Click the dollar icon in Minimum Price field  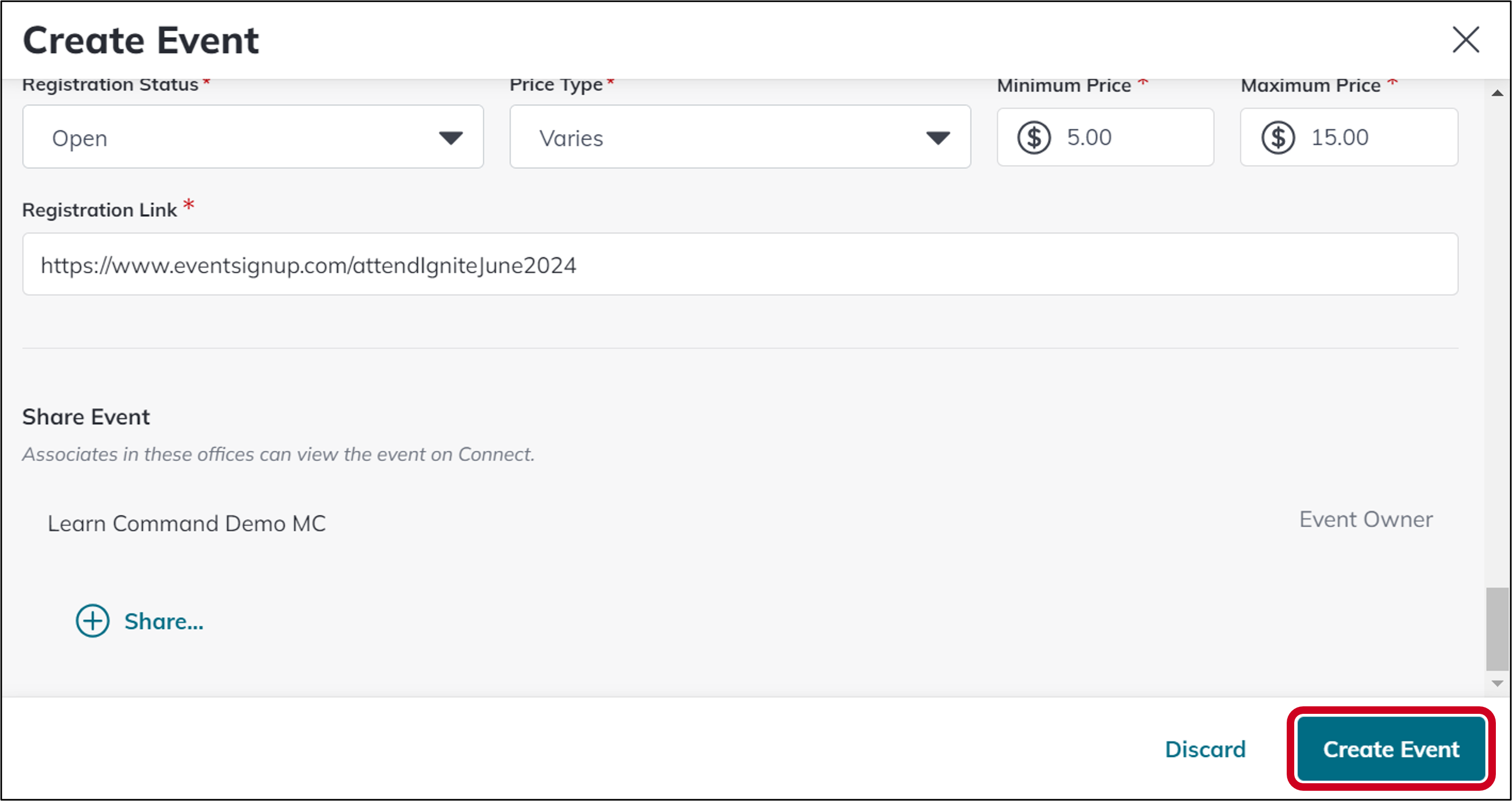tap(1035, 137)
